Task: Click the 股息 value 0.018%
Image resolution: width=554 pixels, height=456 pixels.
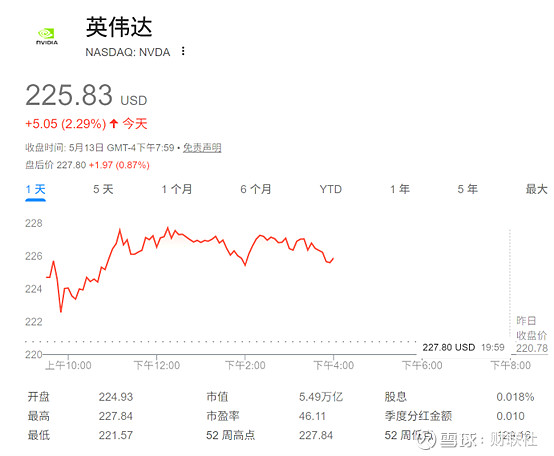Action: [x=515, y=397]
